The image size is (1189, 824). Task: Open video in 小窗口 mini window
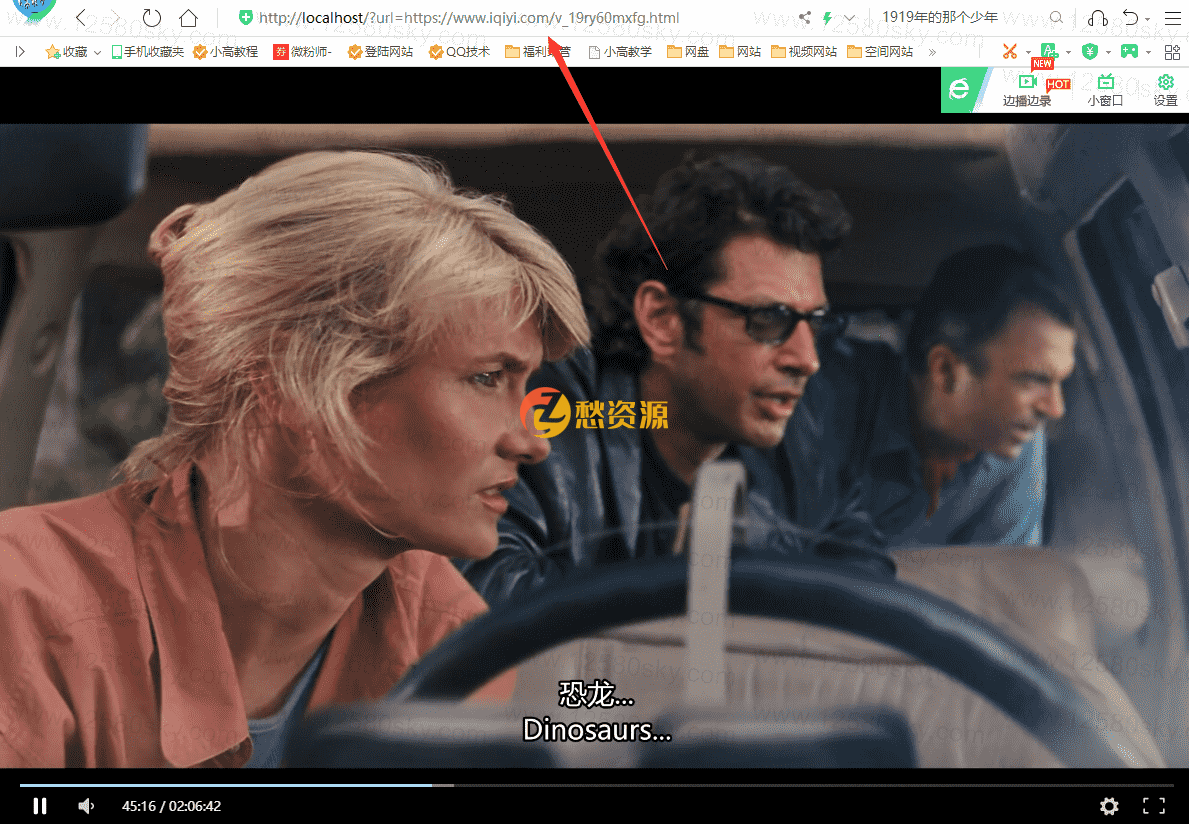pyautogui.click(x=1105, y=90)
